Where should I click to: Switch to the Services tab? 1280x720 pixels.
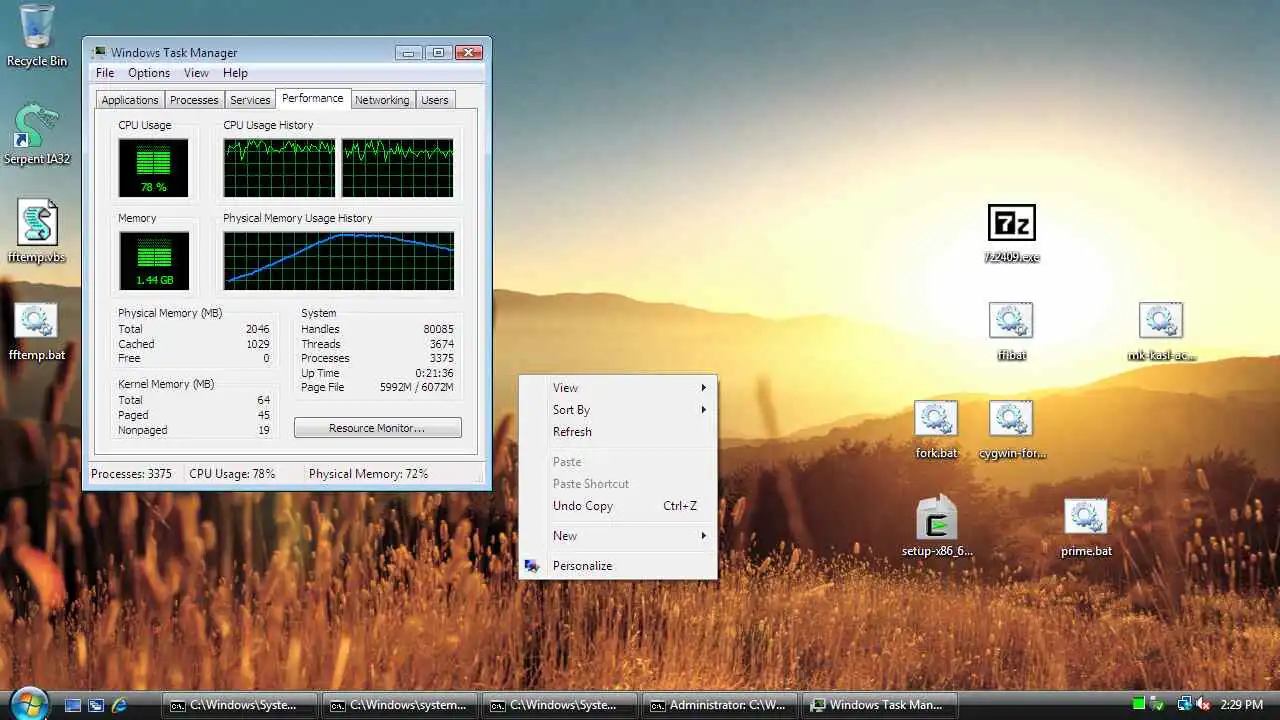point(250,100)
